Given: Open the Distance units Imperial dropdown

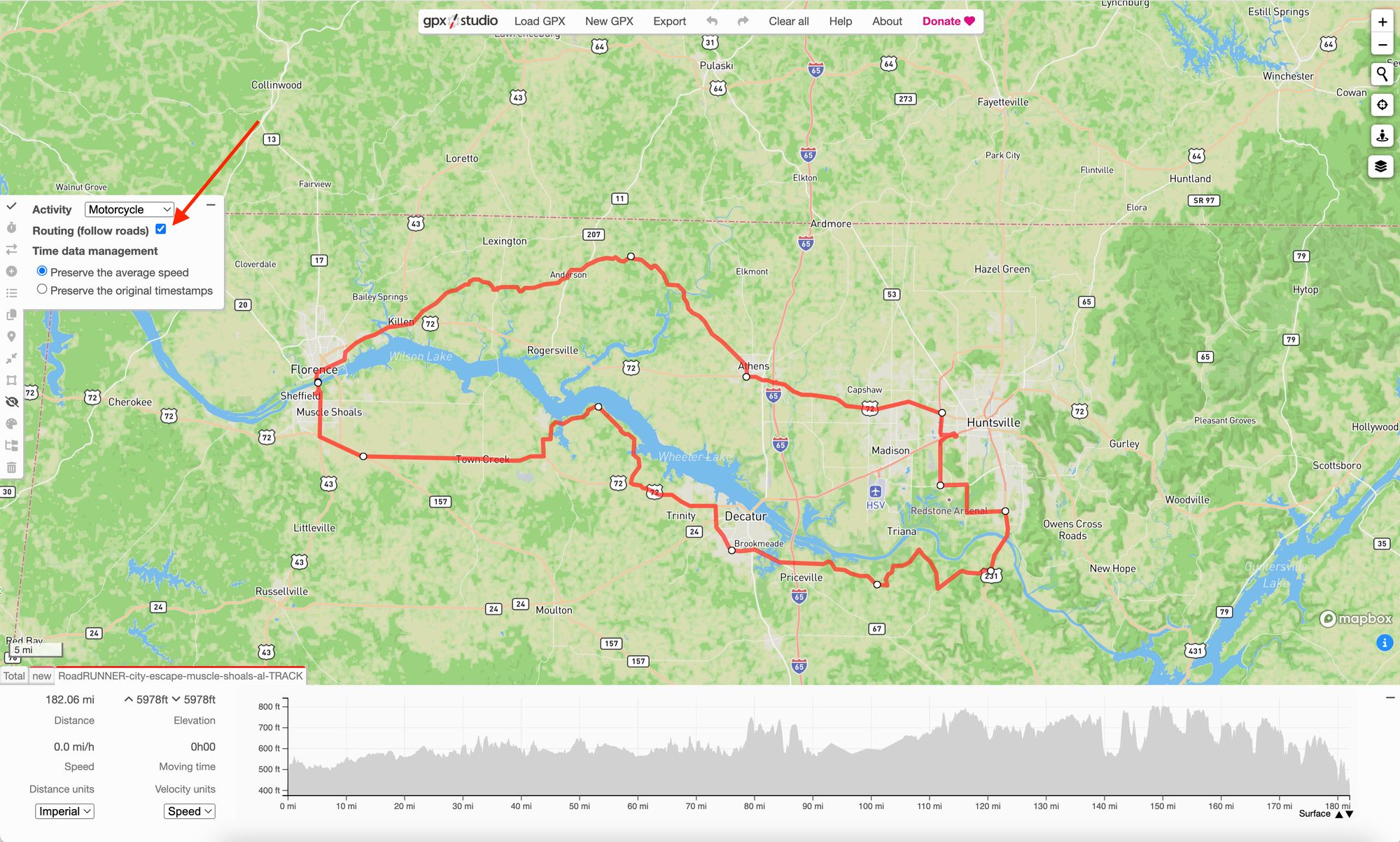Looking at the screenshot, I should click(x=64, y=811).
